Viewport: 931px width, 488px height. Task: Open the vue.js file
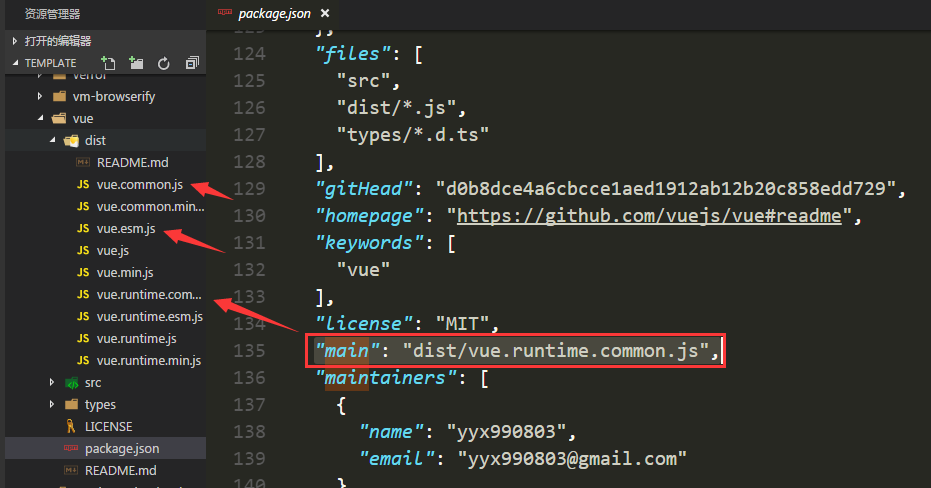pyautogui.click(x=113, y=251)
